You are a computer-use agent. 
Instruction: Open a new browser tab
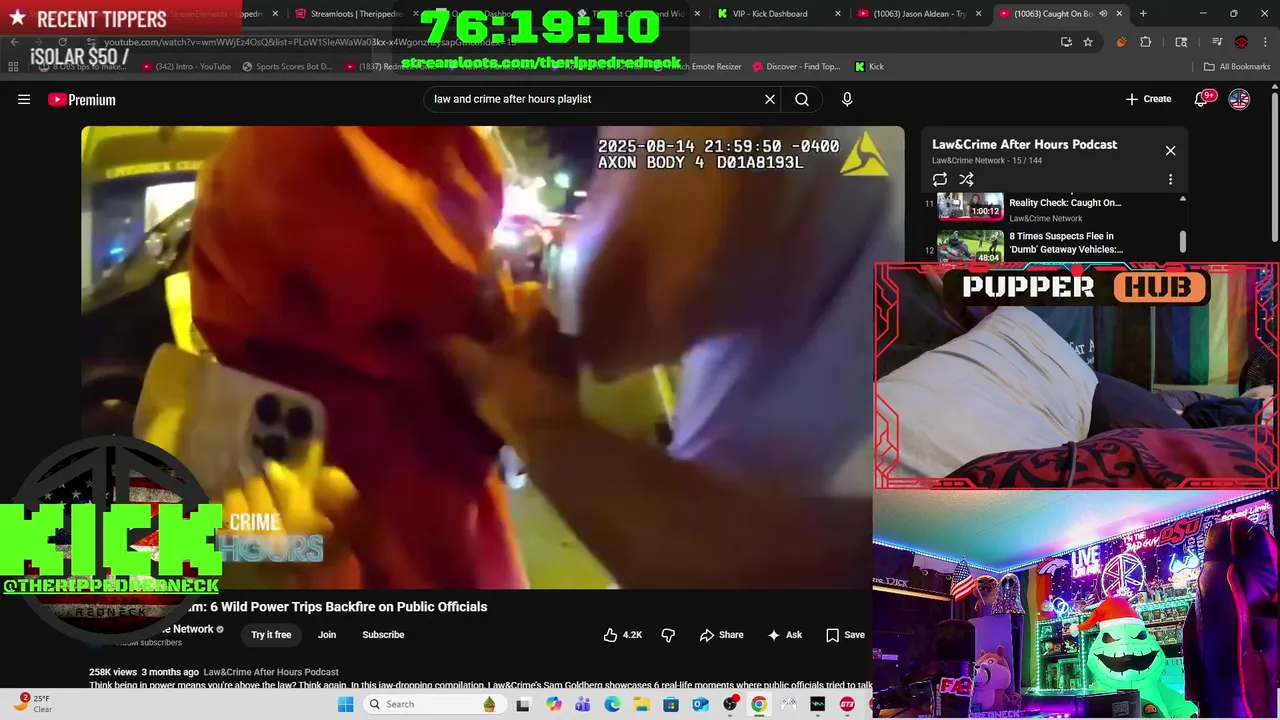click(1143, 14)
